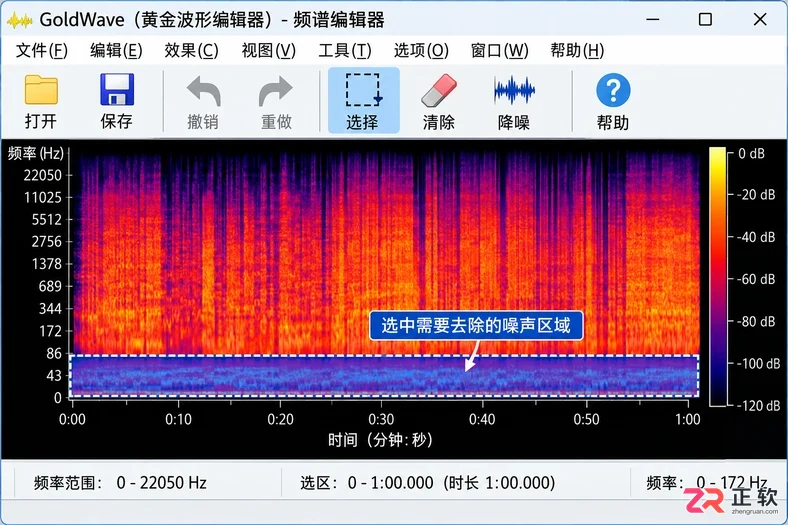This screenshot has width=788, height=525.
Task: Click the 频率范围 0 - 22050 Hz status entry
Action: point(120,483)
